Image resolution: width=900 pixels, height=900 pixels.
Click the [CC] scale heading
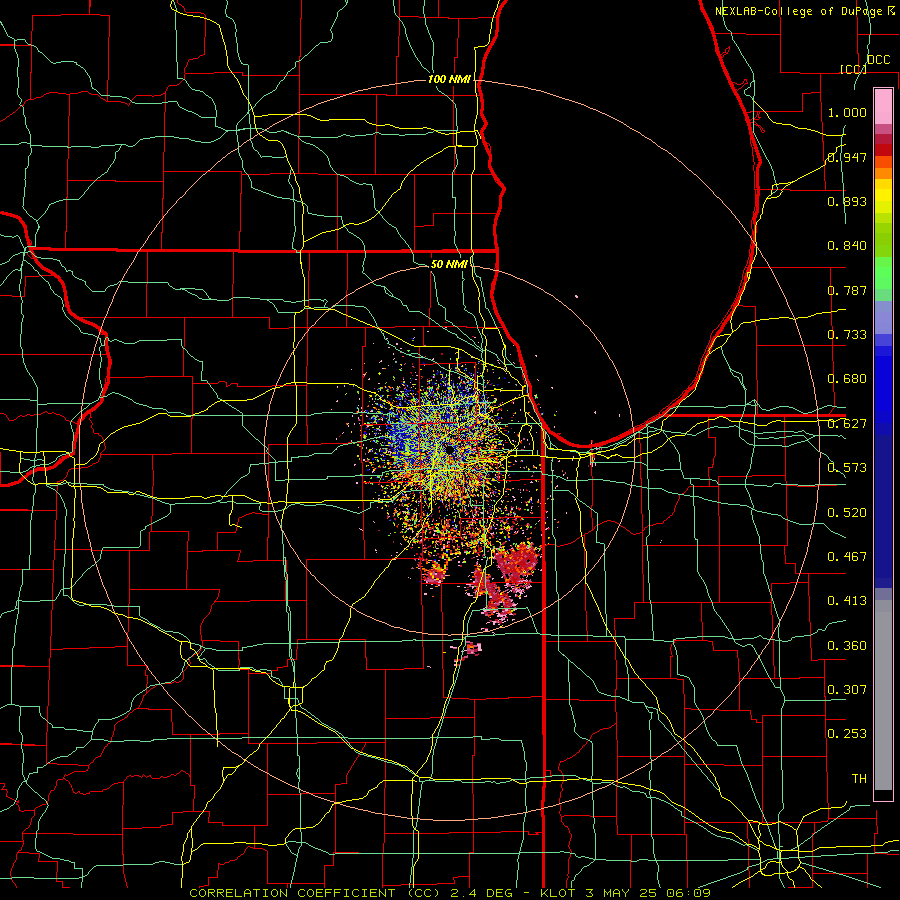point(853,69)
